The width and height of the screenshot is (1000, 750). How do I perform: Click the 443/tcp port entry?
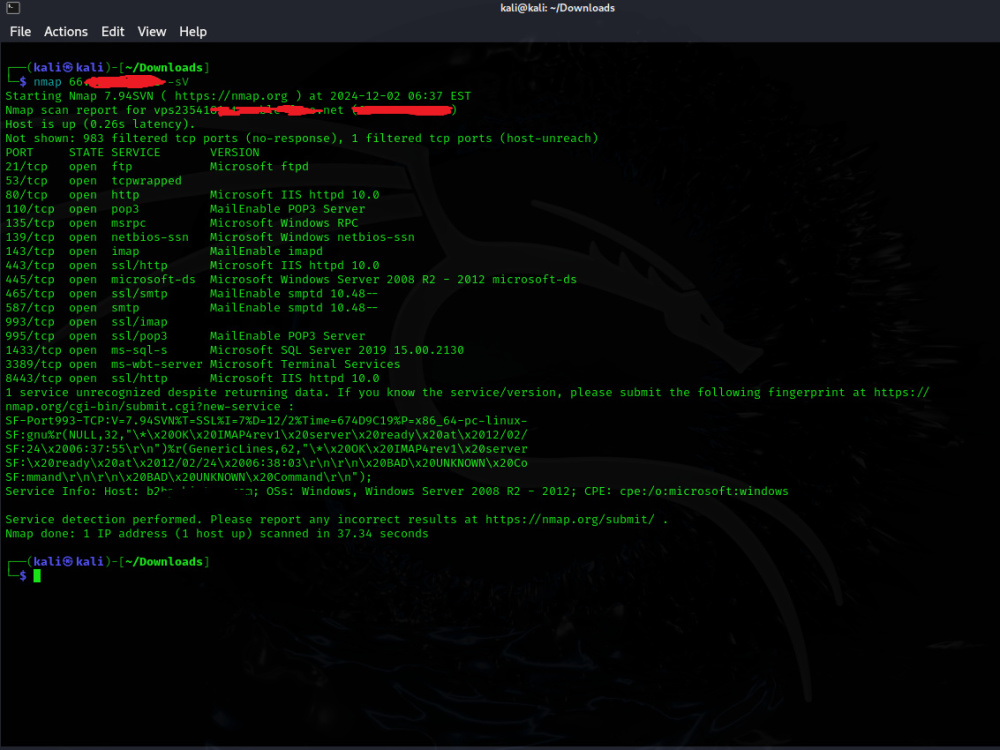(30, 265)
